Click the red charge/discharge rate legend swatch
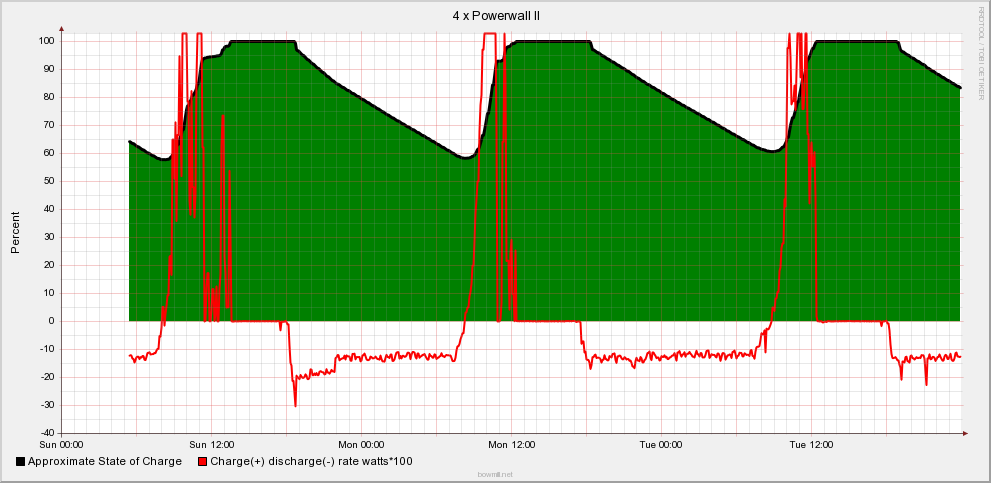The width and height of the screenshot is (991, 483). (x=204, y=462)
